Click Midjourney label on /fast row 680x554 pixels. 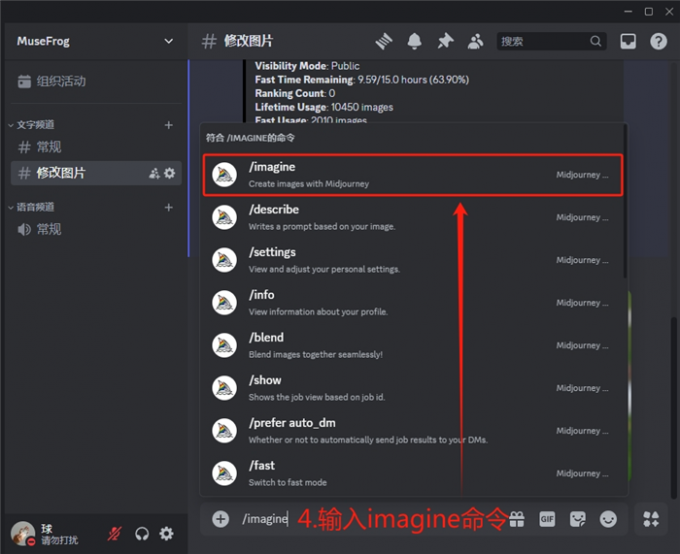coord(582,473)
